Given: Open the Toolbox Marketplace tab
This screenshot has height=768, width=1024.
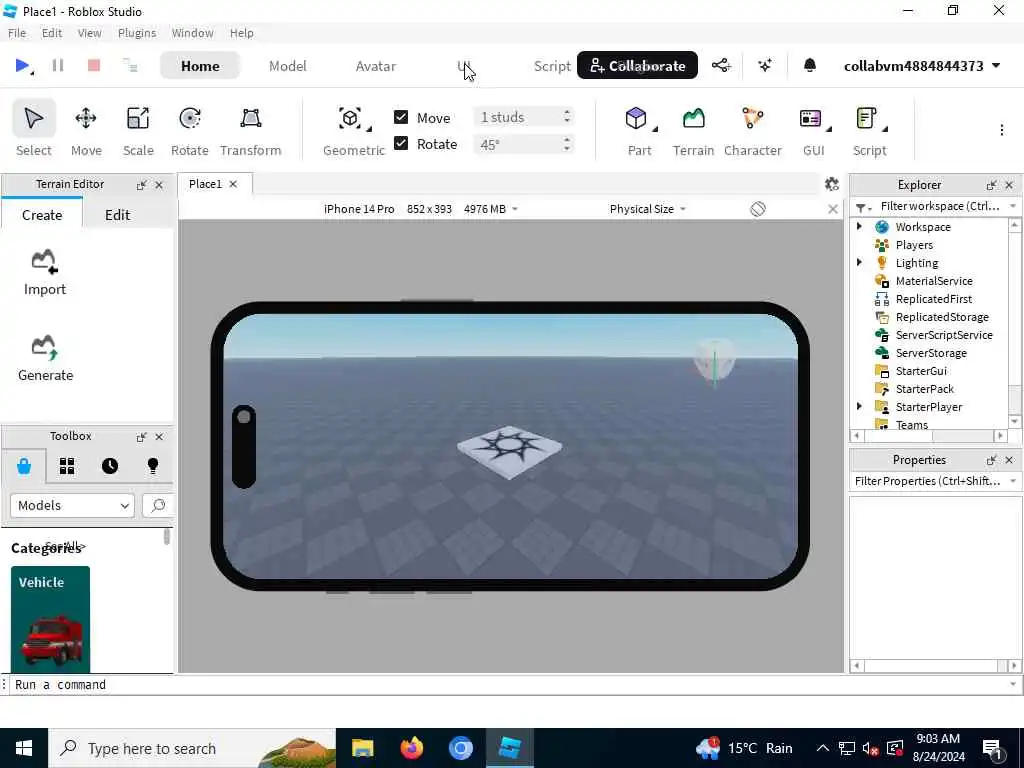Looking at the screenshot, I should pyautogui.click(x=24, y=466).
